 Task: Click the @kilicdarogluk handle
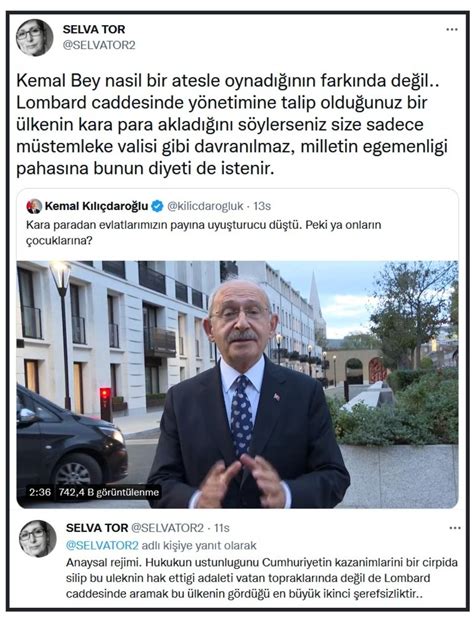[205, 206]
